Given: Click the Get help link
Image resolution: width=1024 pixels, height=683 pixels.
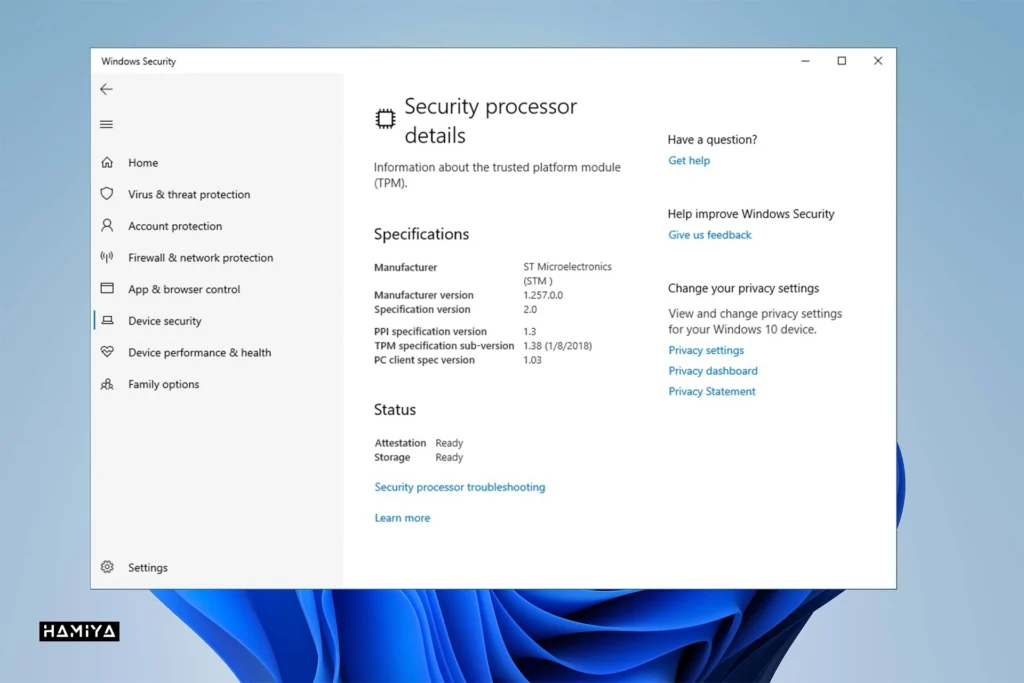Looking at the screenshot, I should 689,161.
